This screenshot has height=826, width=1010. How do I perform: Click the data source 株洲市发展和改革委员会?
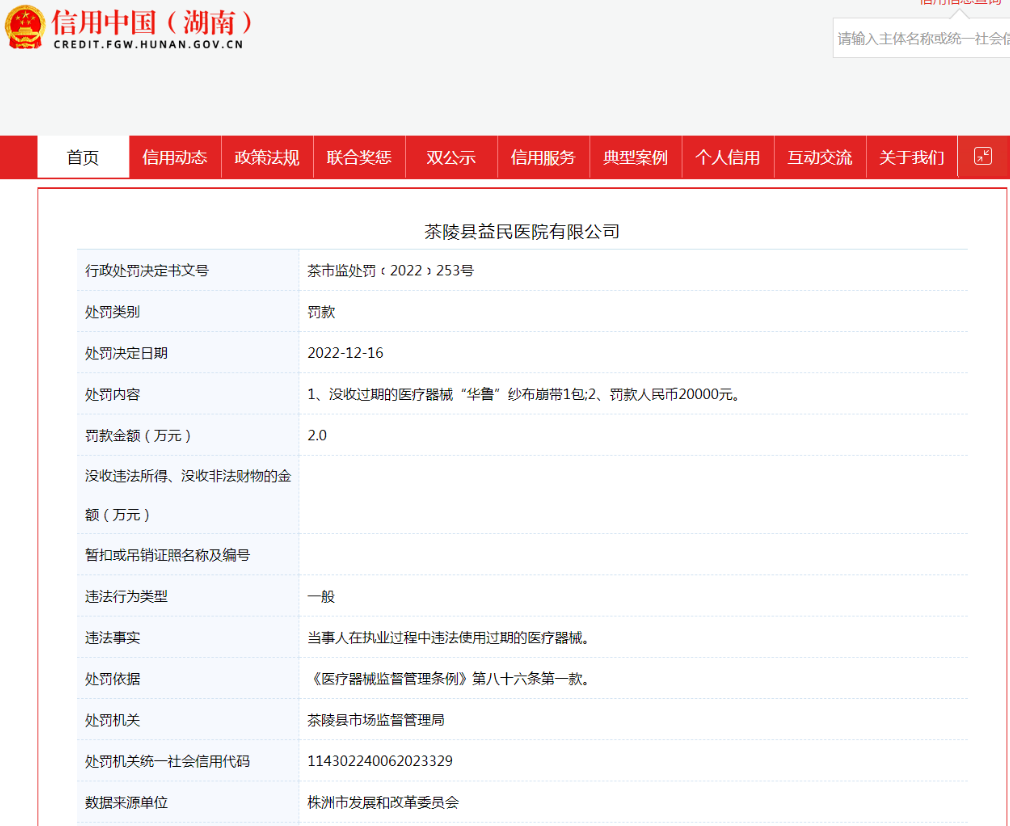pyautogui.click(x=383, y=803)
